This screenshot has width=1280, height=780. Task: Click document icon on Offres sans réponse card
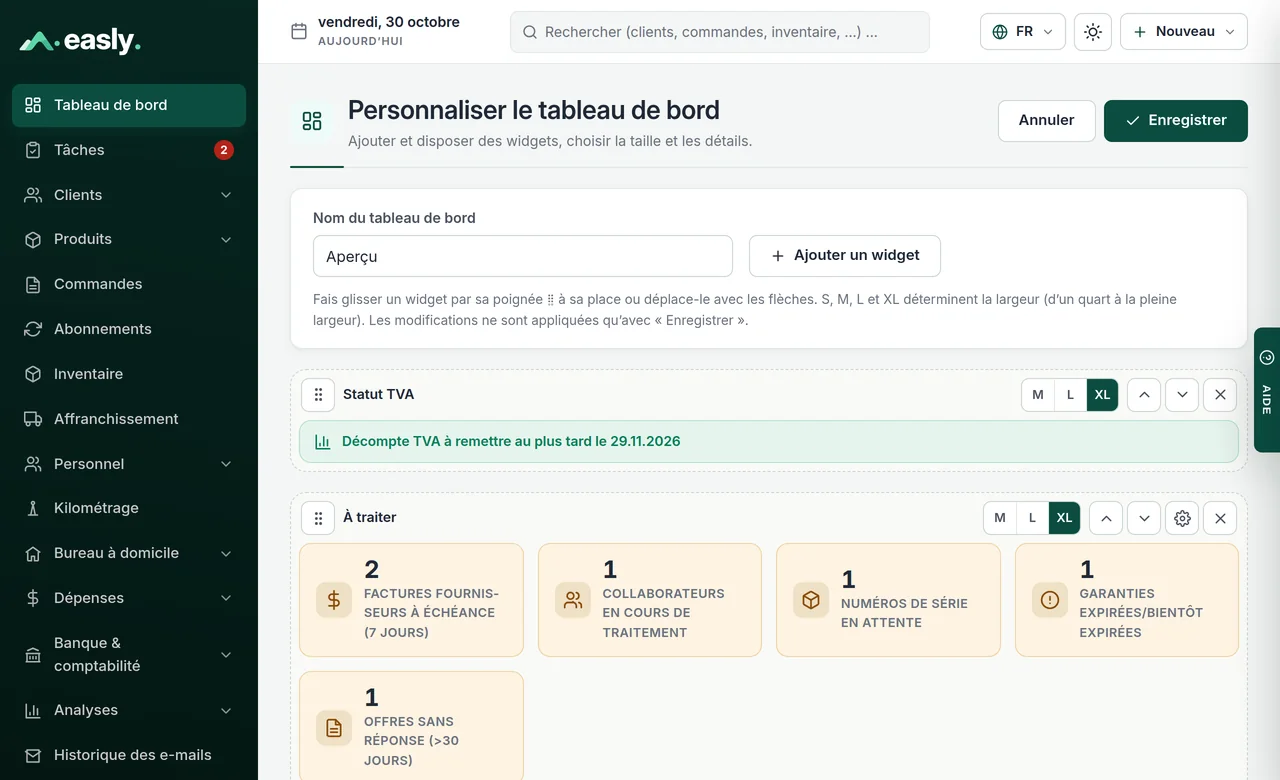coord(334,728)
